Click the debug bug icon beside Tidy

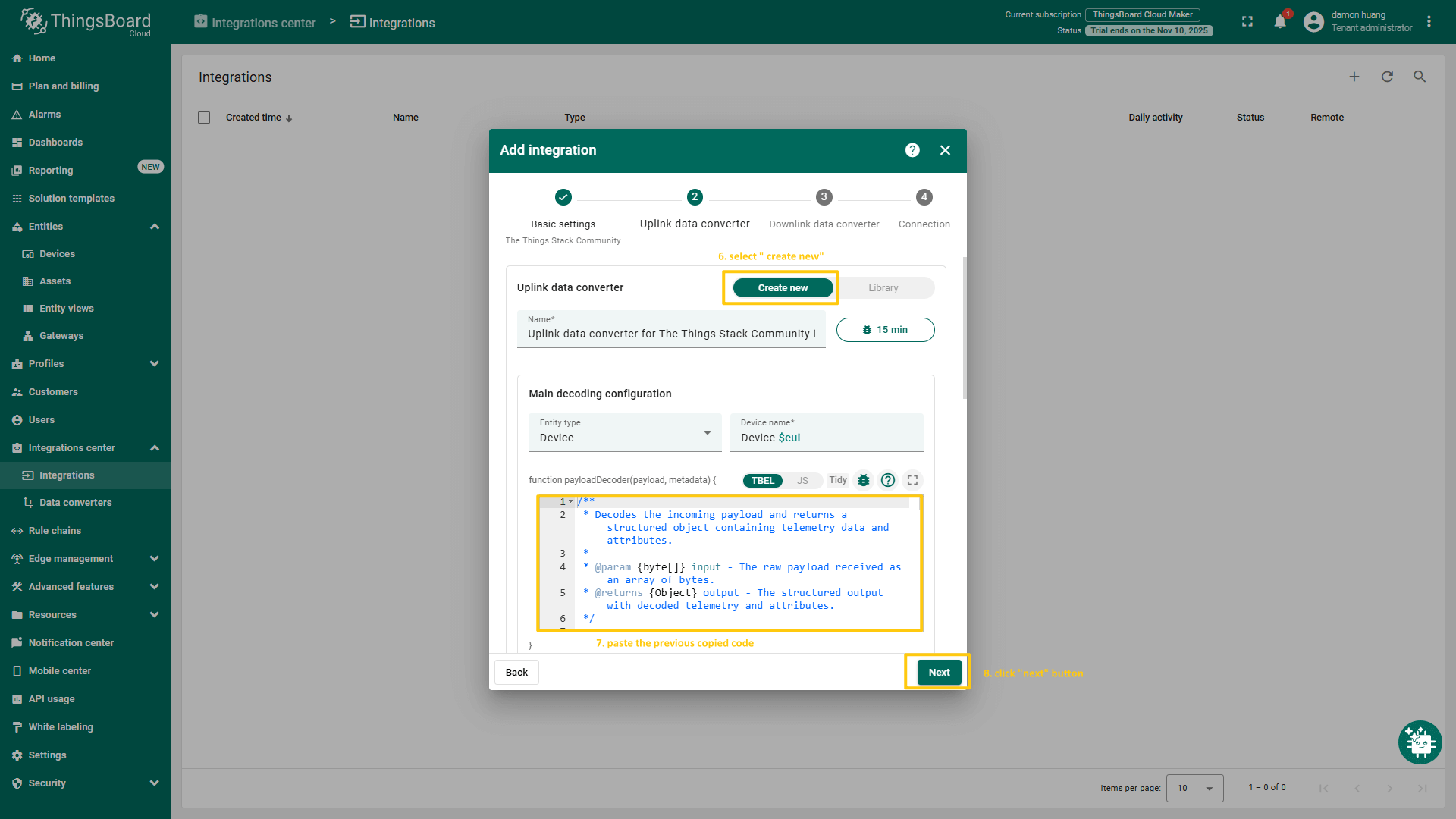click(863, 480)
